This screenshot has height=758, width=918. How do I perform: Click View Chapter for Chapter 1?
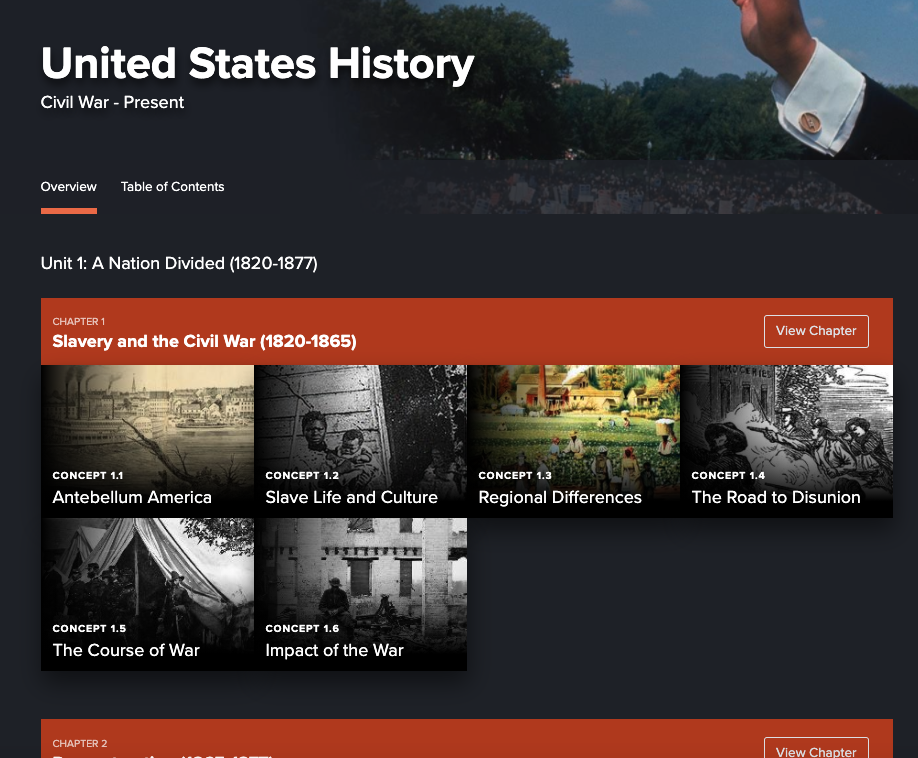pos(816,331)
